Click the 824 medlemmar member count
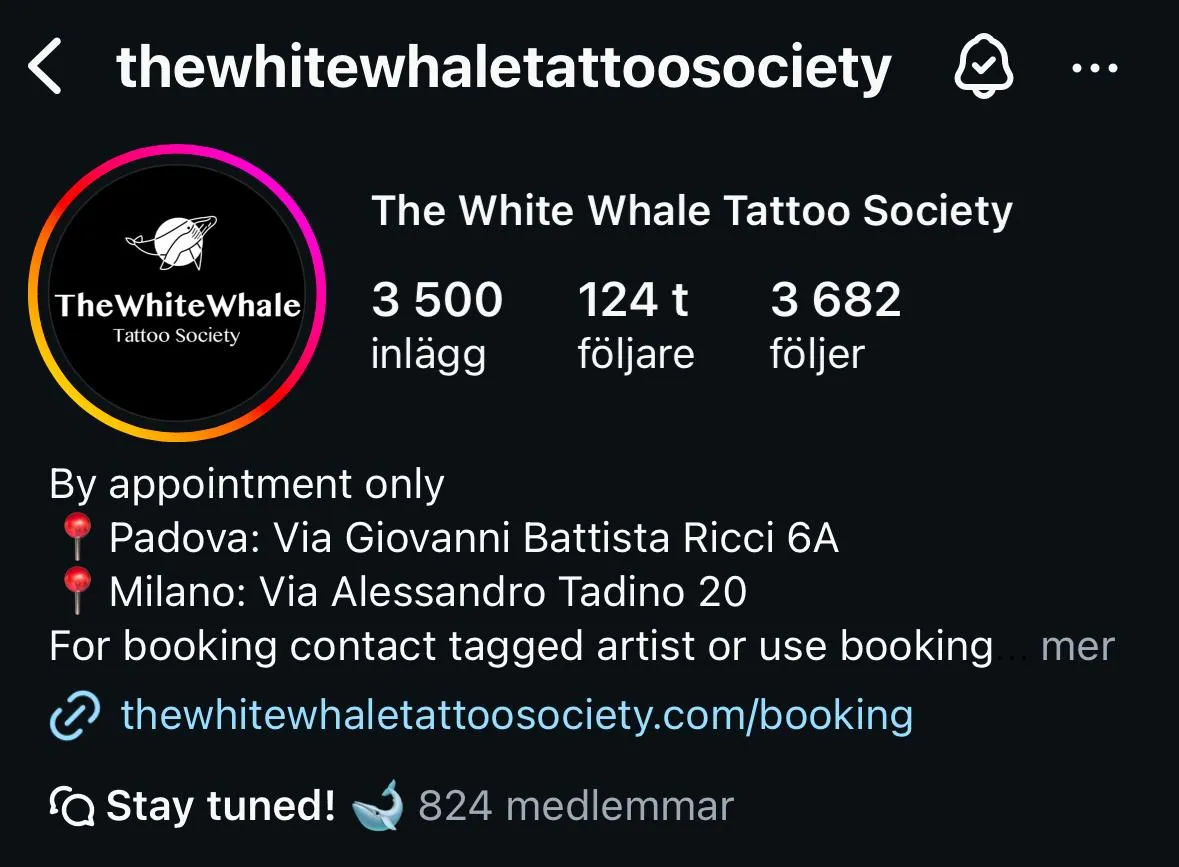The width and height of the screenshot is (1179, 867). click(x=575, y=806)
